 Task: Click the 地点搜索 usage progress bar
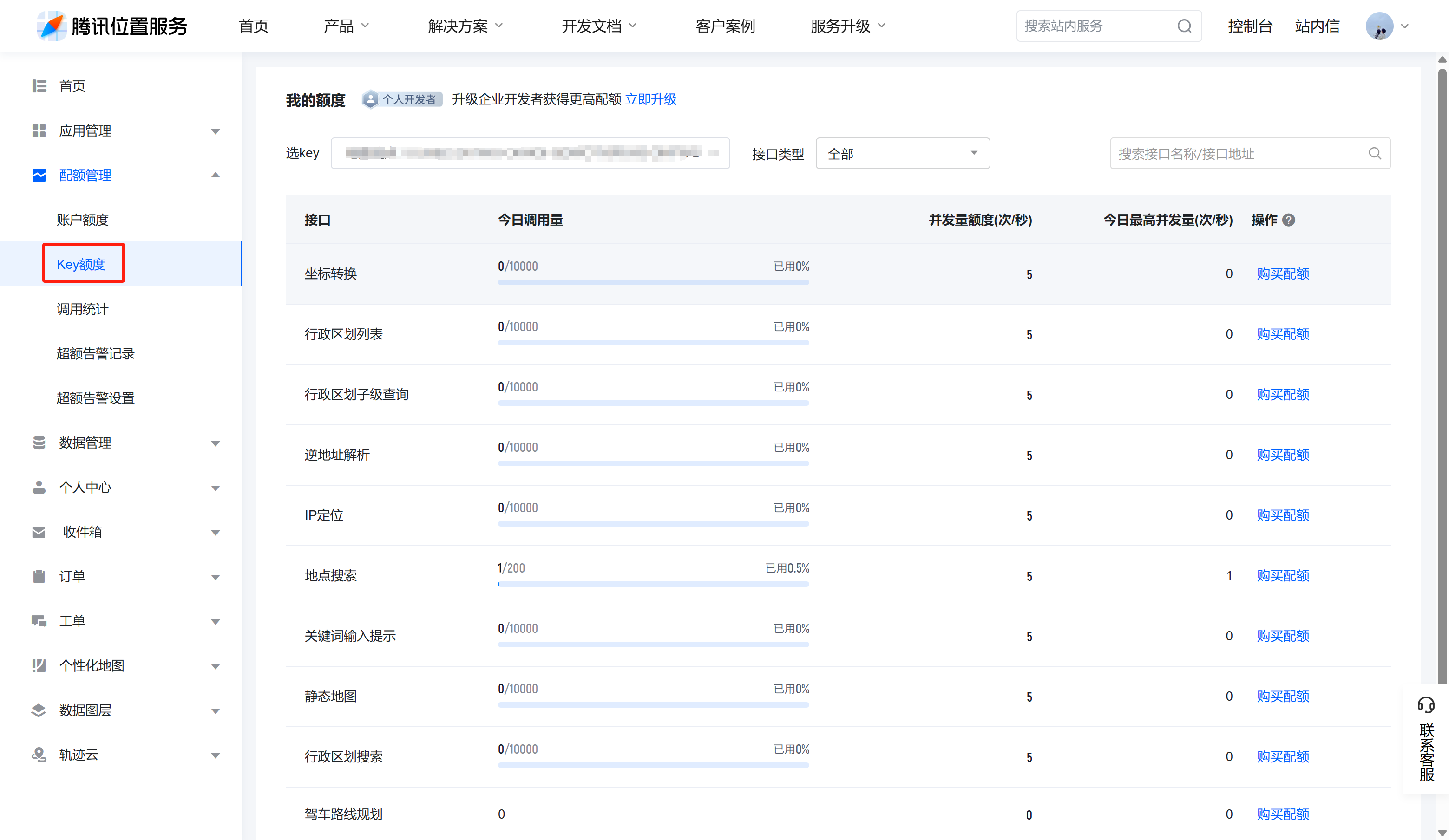coord(653,584)
